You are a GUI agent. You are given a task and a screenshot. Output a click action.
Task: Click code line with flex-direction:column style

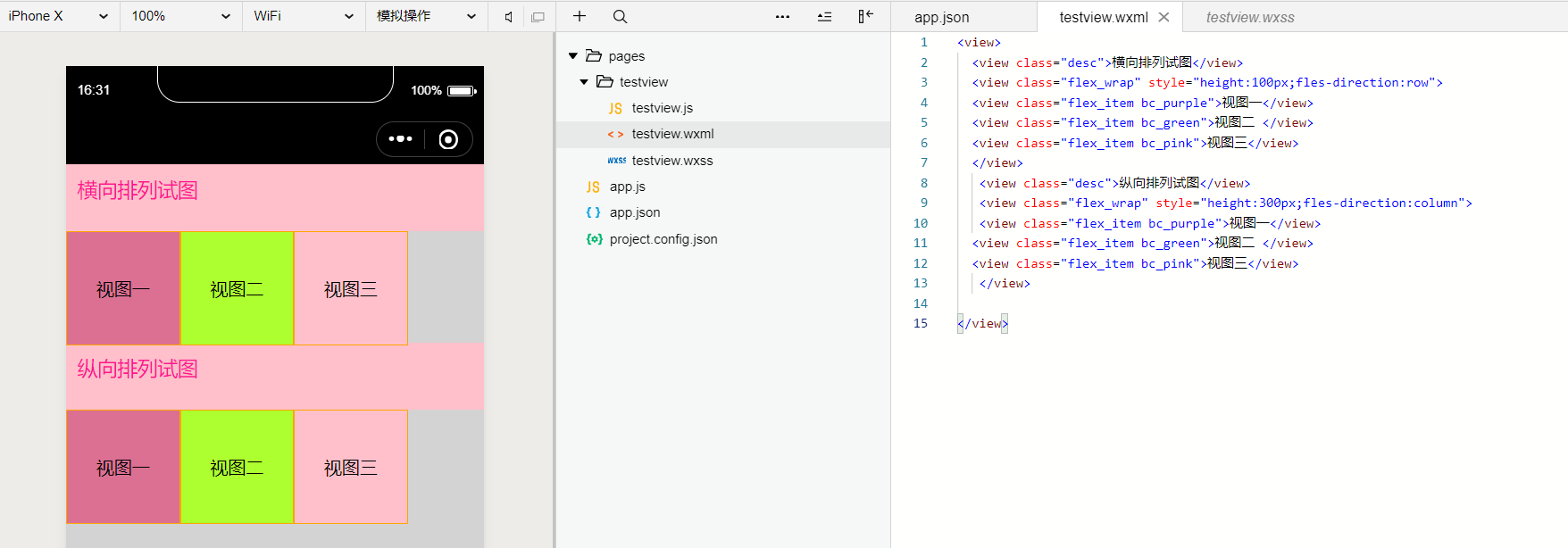click(1225, 203)
